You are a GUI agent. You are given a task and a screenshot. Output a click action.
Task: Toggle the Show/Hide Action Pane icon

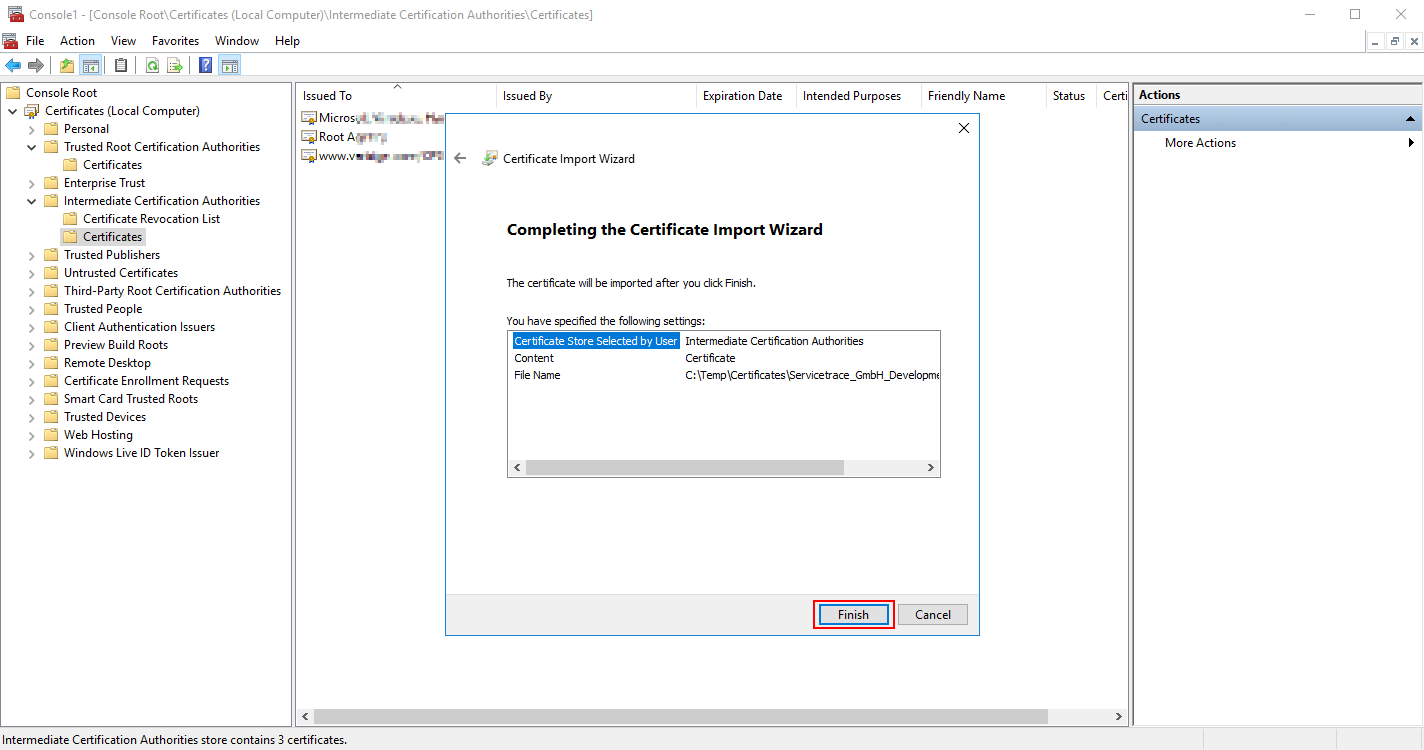[x=230, y=65]
